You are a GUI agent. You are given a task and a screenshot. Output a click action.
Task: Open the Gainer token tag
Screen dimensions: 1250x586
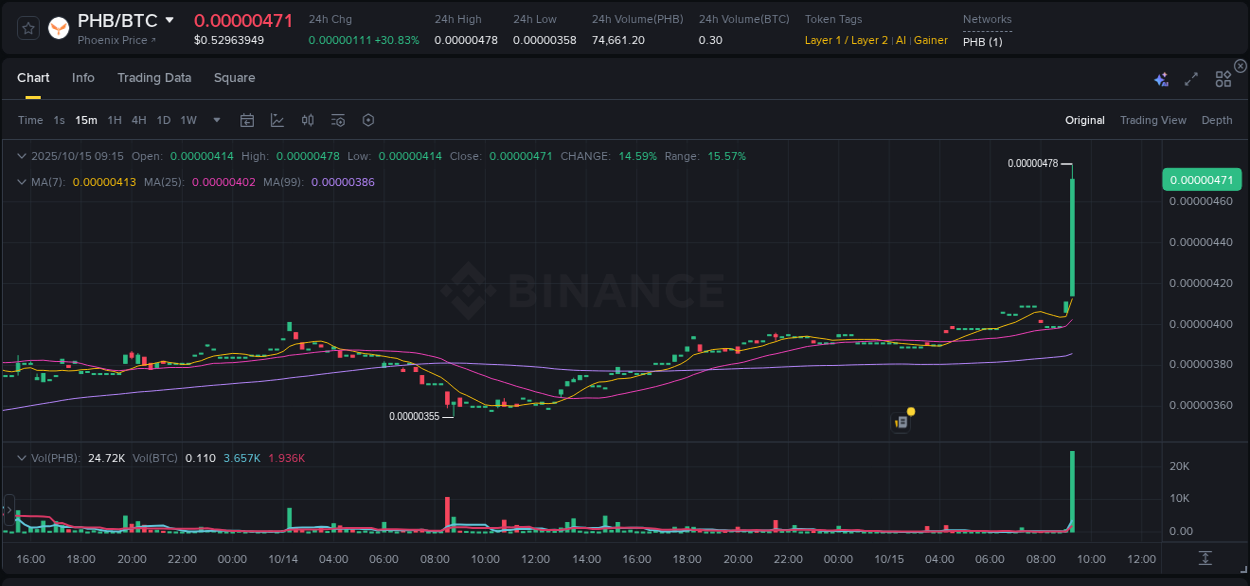930,40
